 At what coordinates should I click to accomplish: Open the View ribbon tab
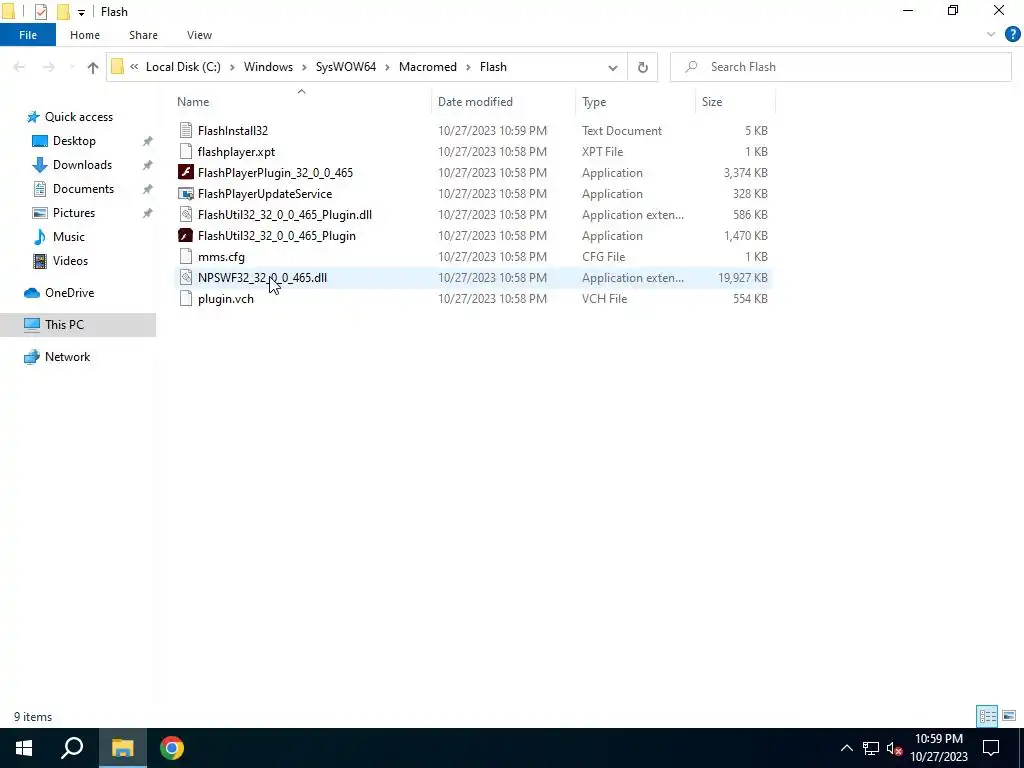(199, 35)
